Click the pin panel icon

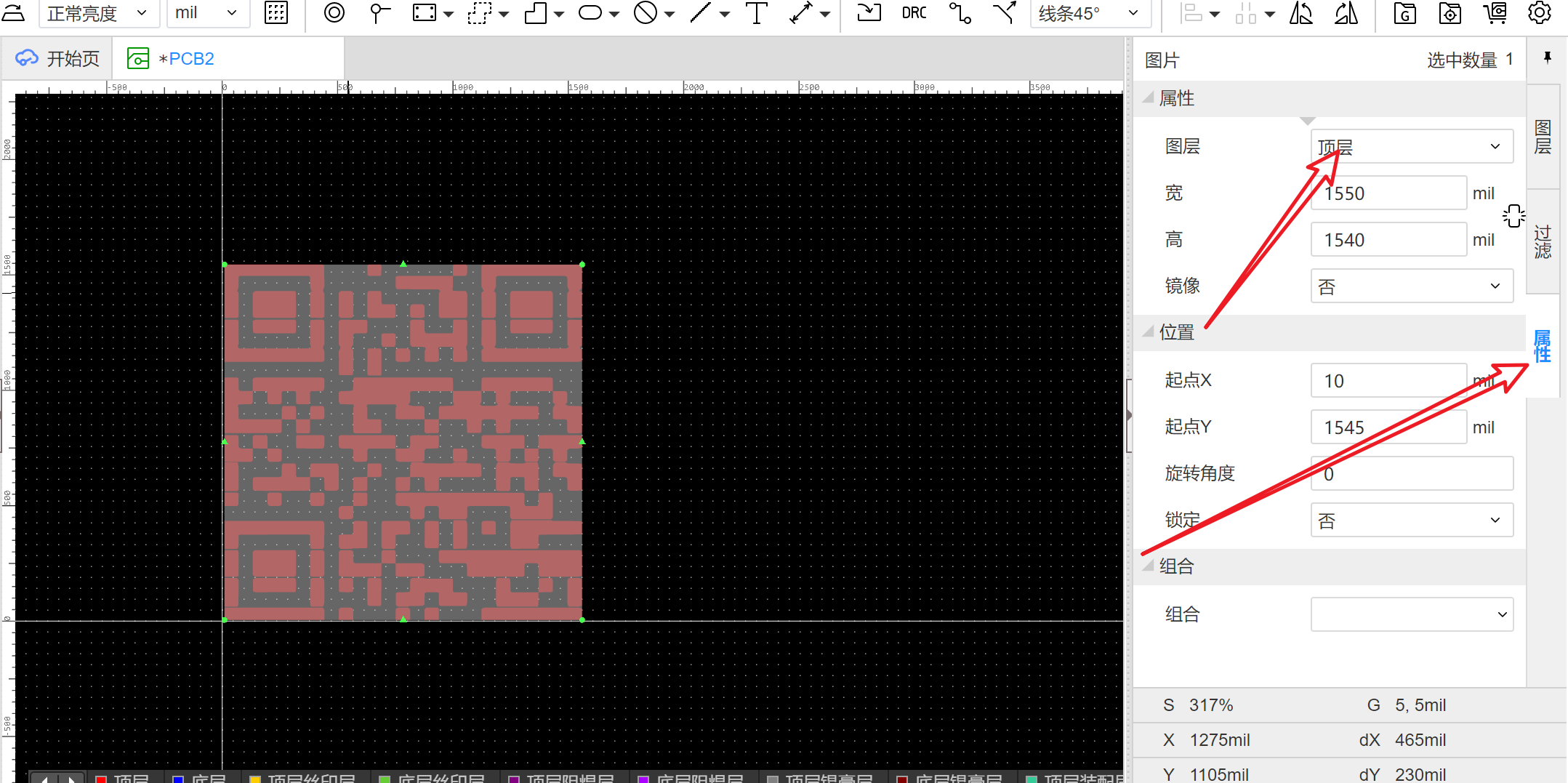coord(1548,58)
